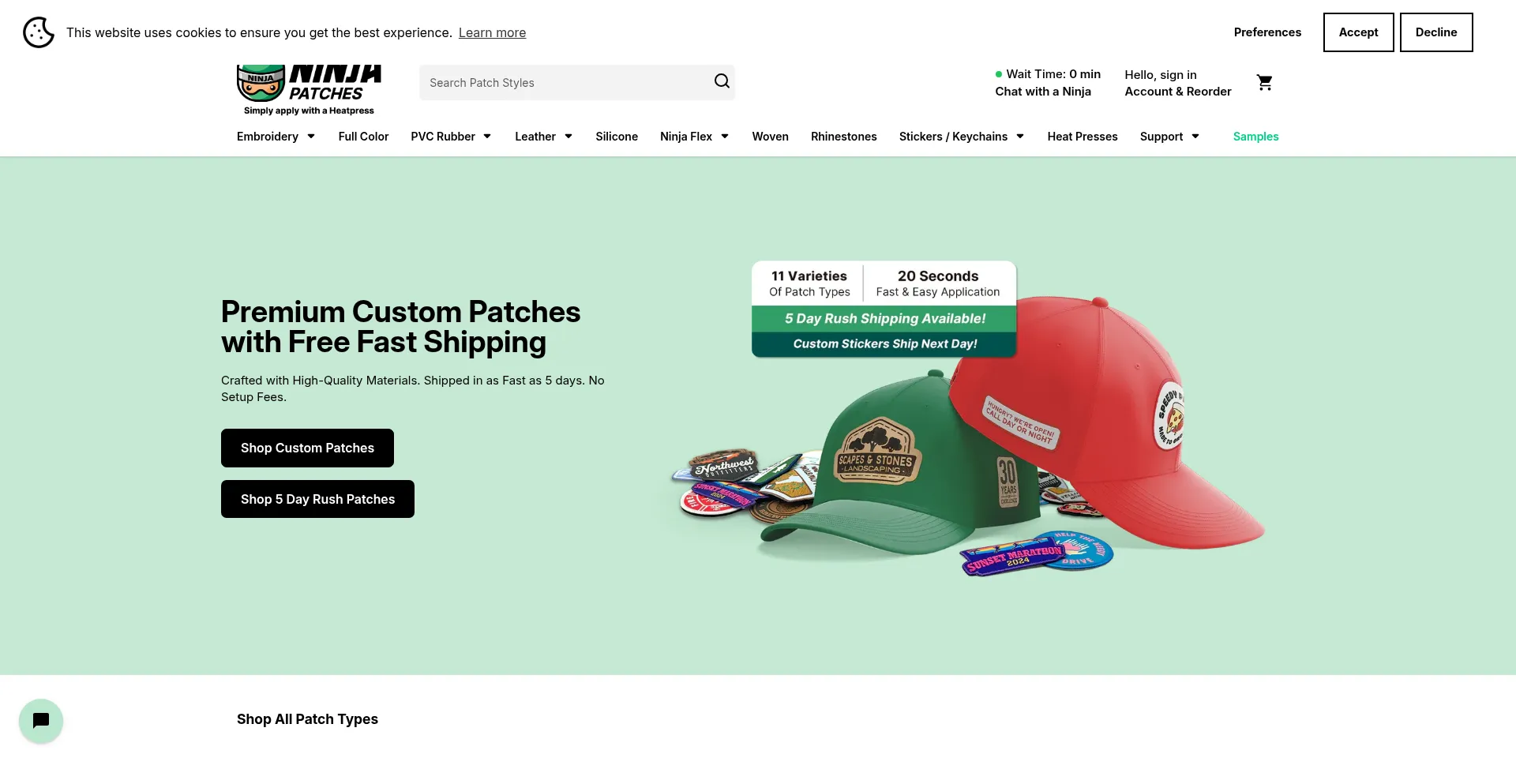Expand the Ninja Flex submenu arrow
The height and width of the screenshot is (784, 1516).
(725, 137)
